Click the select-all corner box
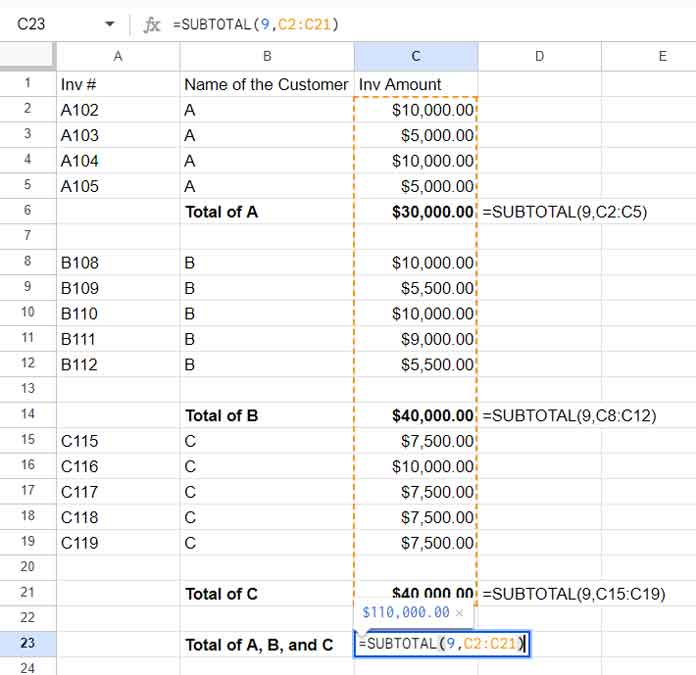The height and width of the screenshot is (675, 696). click(28, 56)
